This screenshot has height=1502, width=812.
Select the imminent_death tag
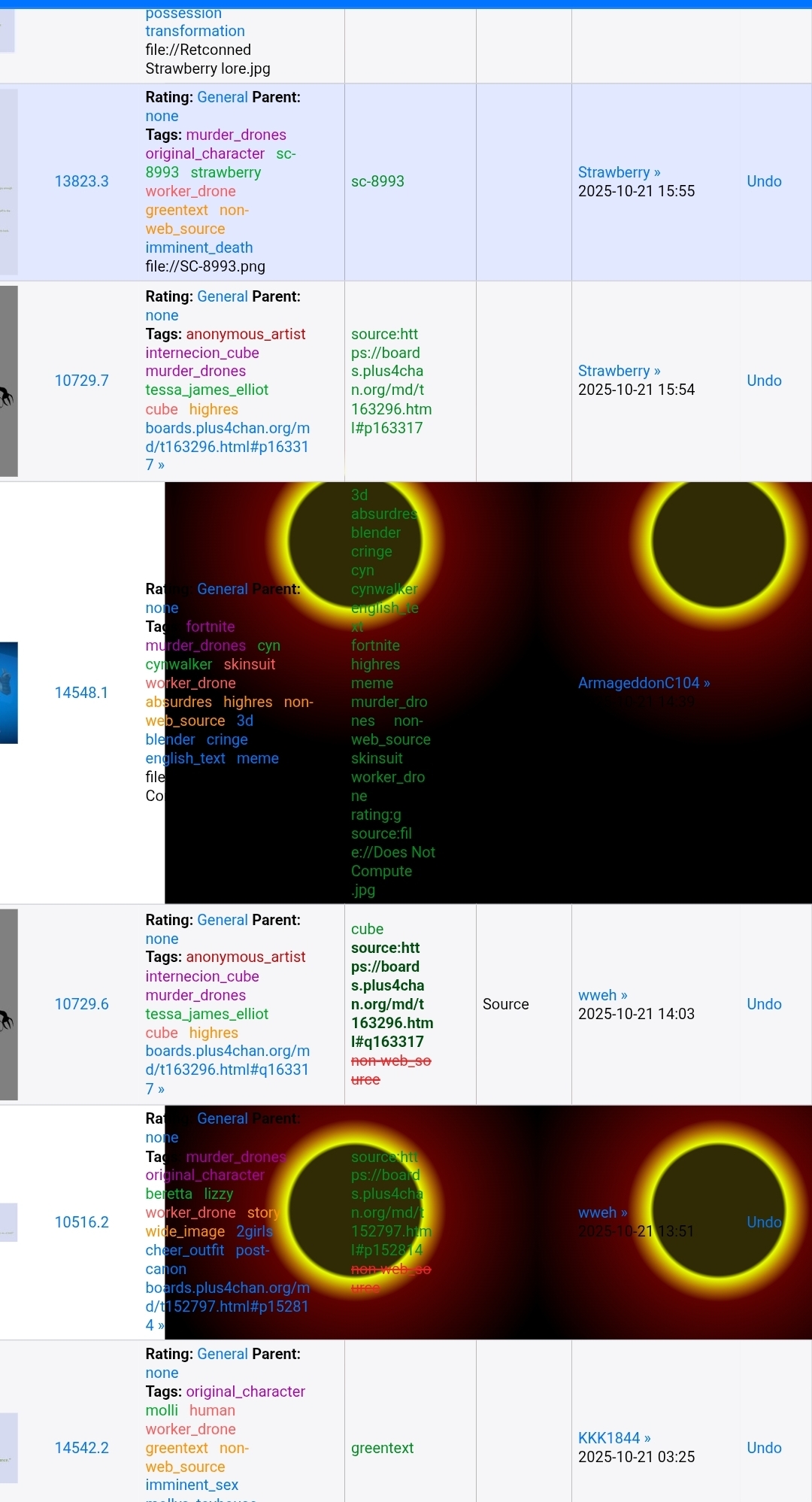coord(198,247)
